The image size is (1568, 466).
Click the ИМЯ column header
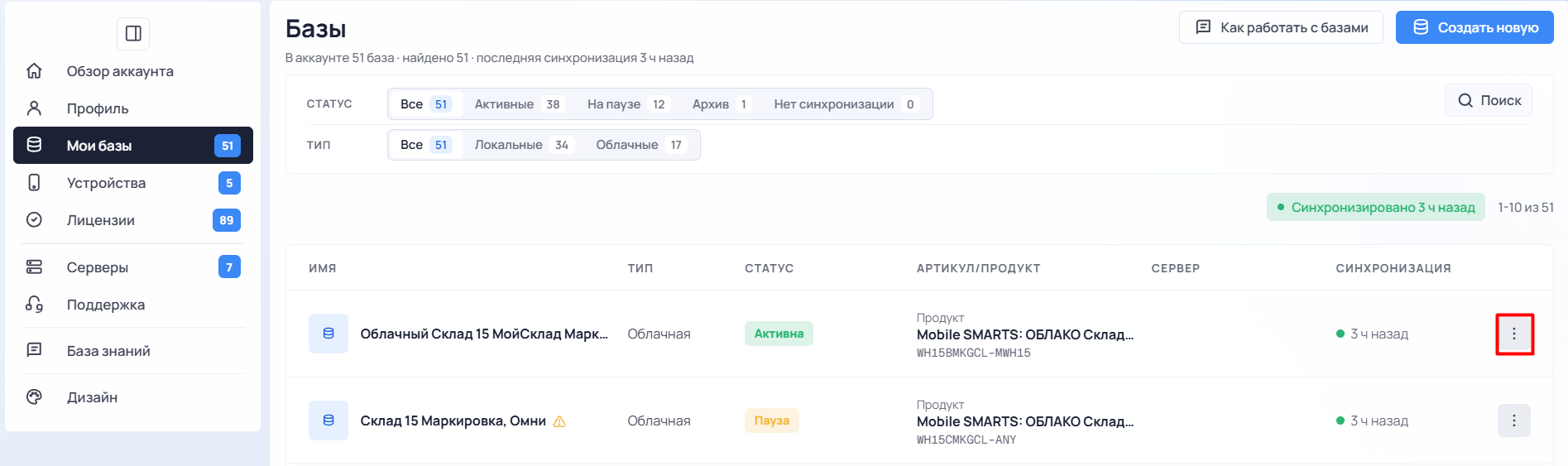coord(323,268)
